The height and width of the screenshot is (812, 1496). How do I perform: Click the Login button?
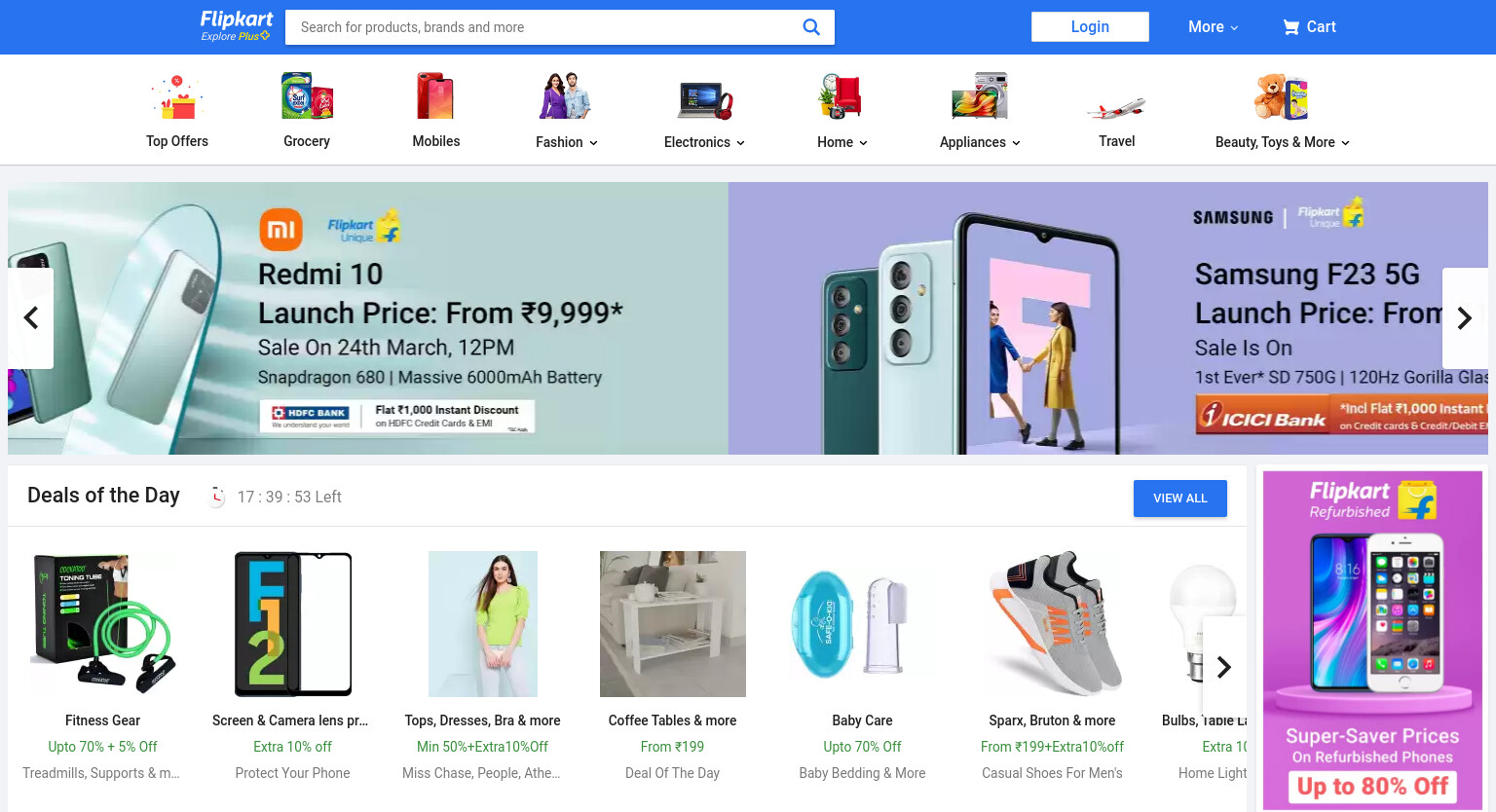1090,27
